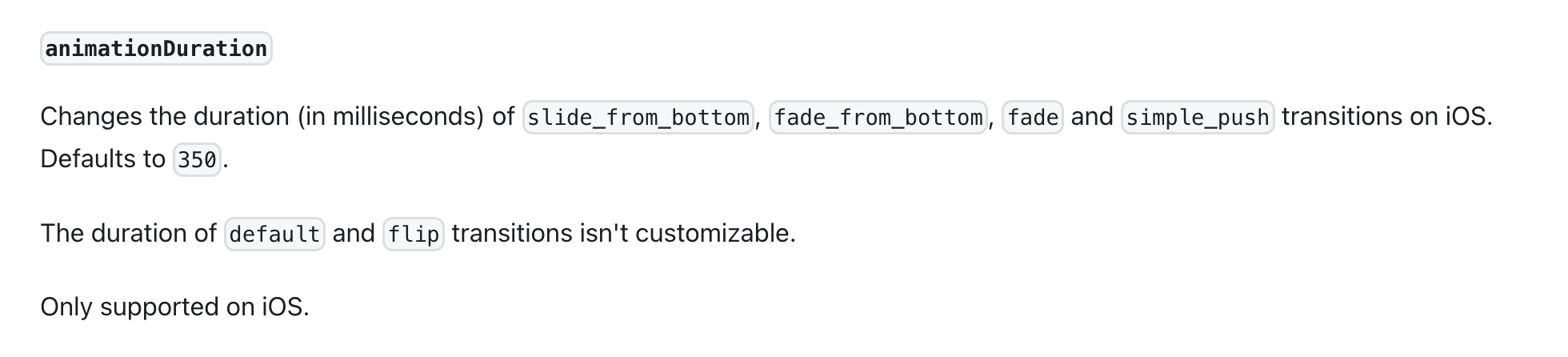Viewport: 1568px width, 357px height.
Task: Click the default transition code token
Action: coord(274,235)
